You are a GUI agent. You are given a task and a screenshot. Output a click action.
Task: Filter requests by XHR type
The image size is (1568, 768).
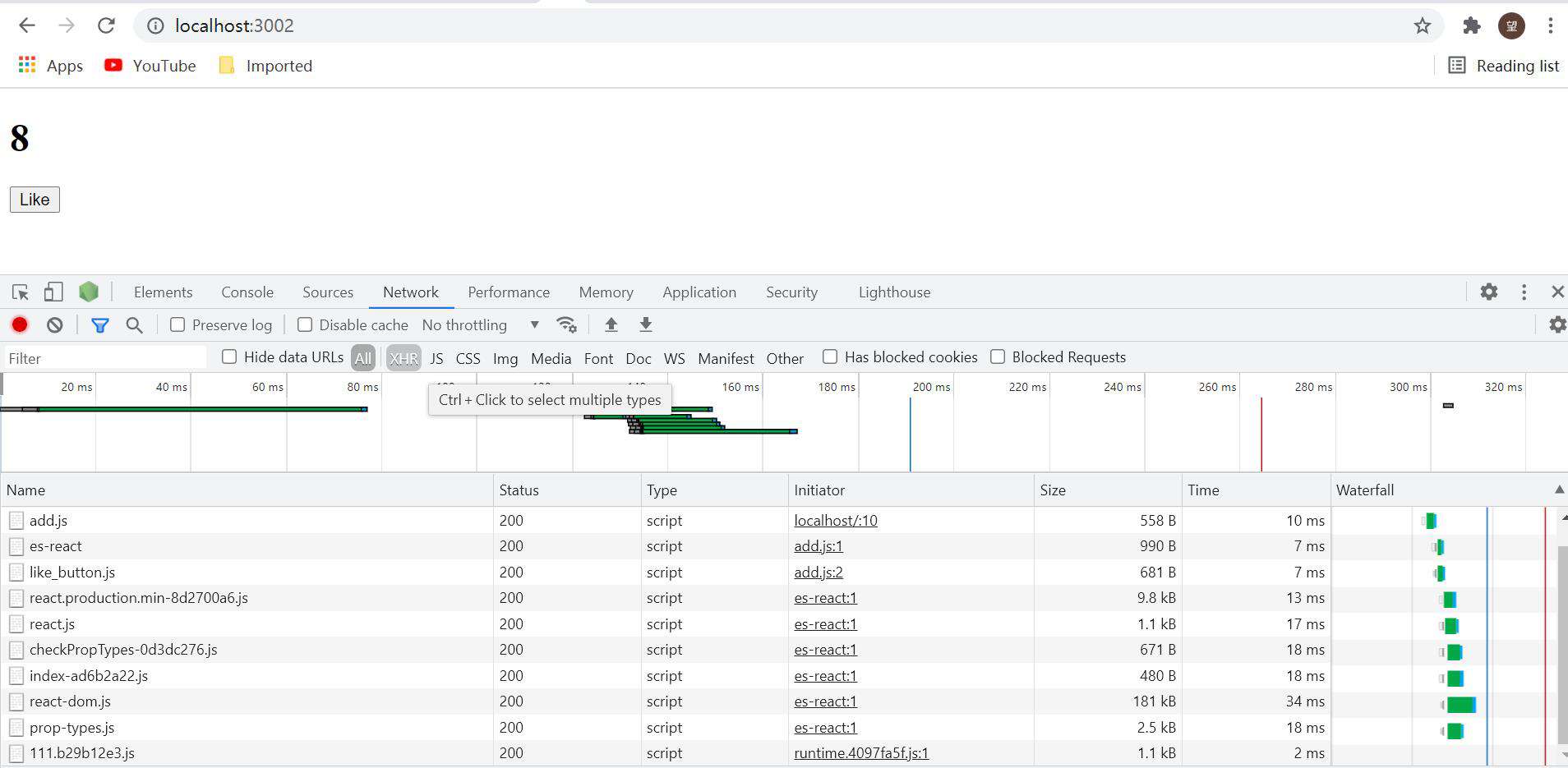click(x=404, y=358)
